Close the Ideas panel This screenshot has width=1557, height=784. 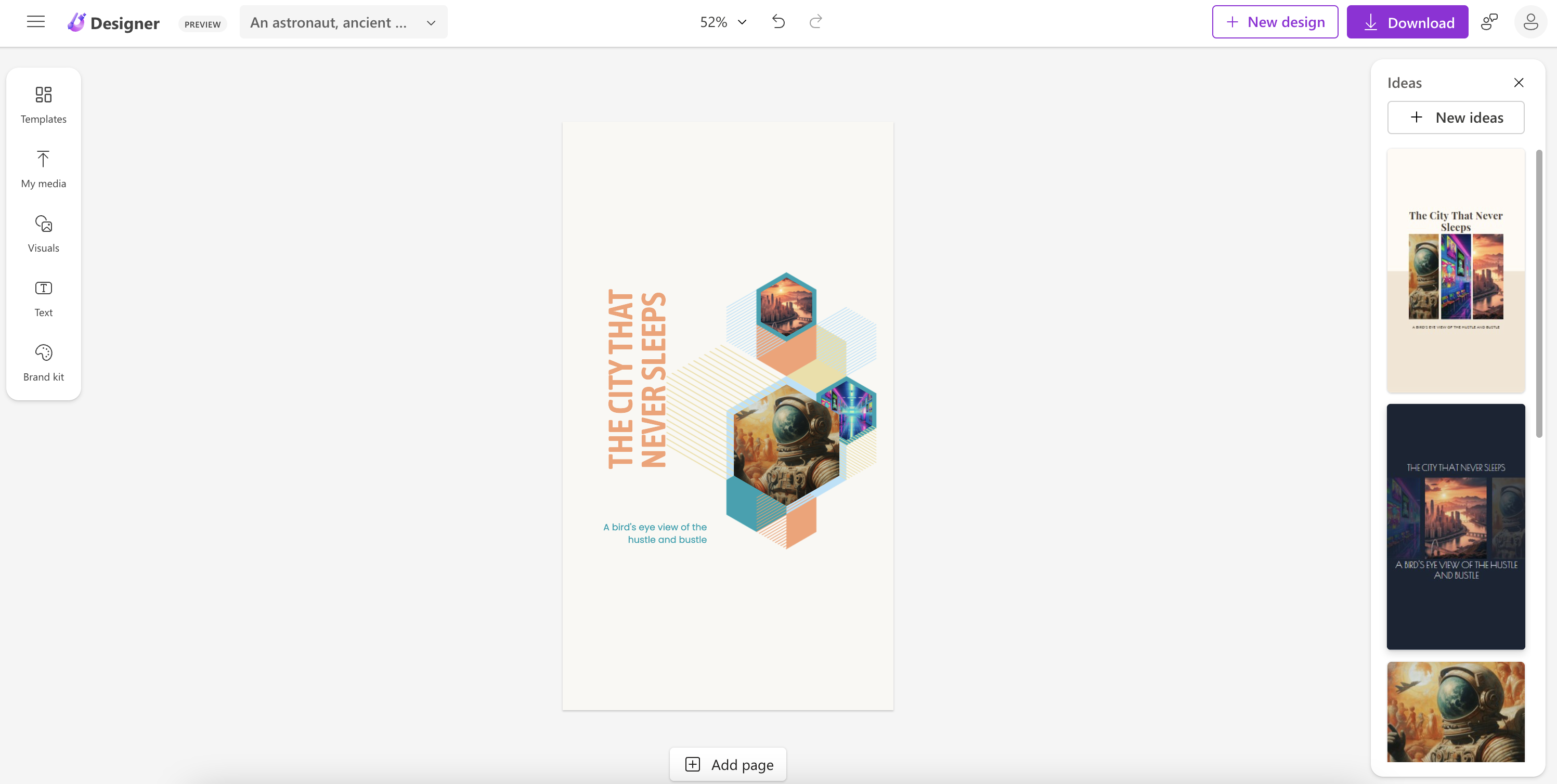pos(1519,82)
